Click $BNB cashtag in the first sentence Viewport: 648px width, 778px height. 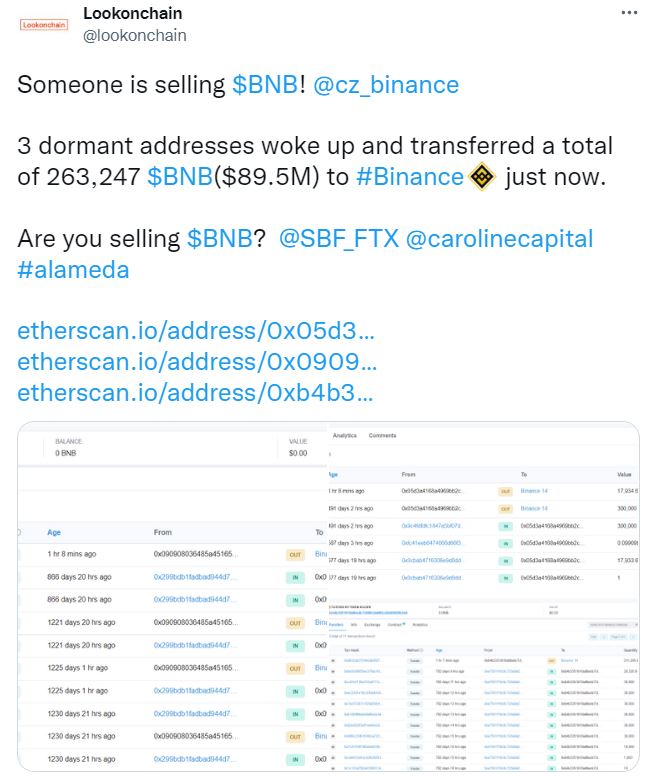pyautogui.click(x=264, y=84)
